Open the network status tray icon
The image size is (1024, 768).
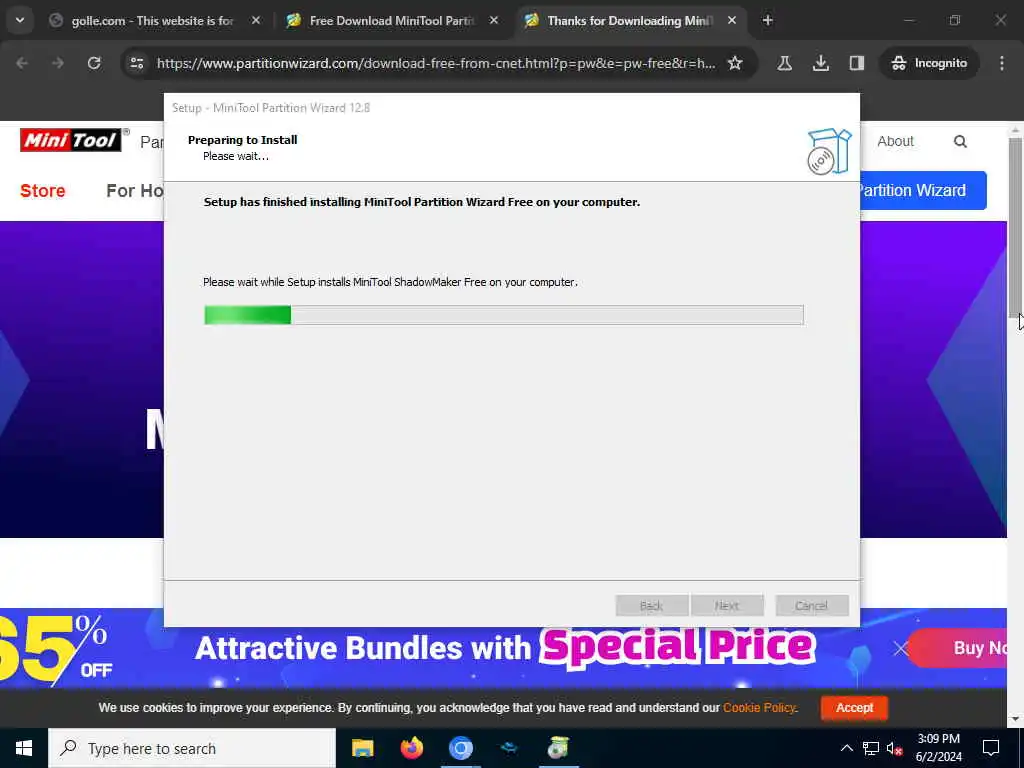(871, 748)
